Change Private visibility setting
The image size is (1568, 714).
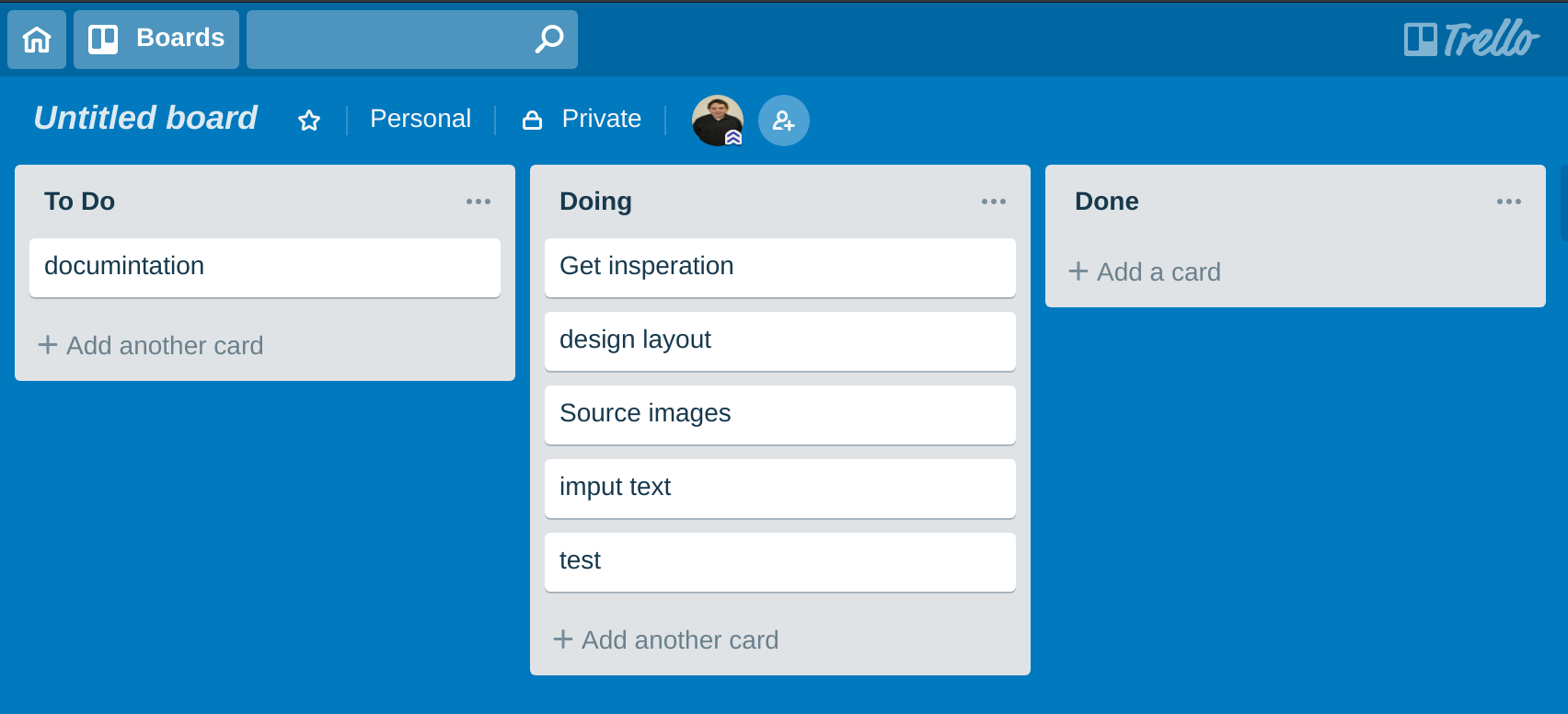click(x=582, y=120)
